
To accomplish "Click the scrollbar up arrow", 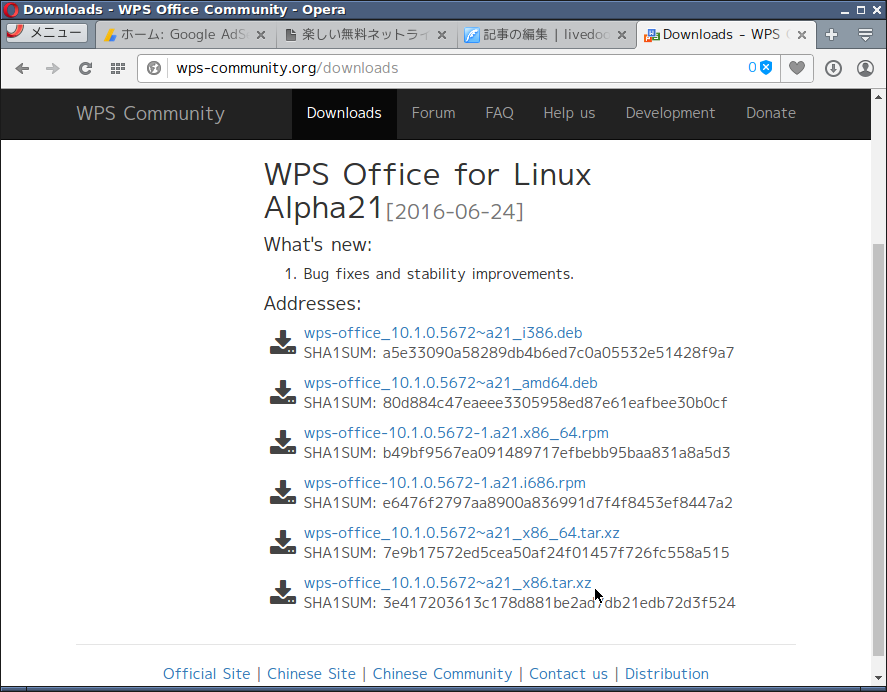I will point(878,97).
